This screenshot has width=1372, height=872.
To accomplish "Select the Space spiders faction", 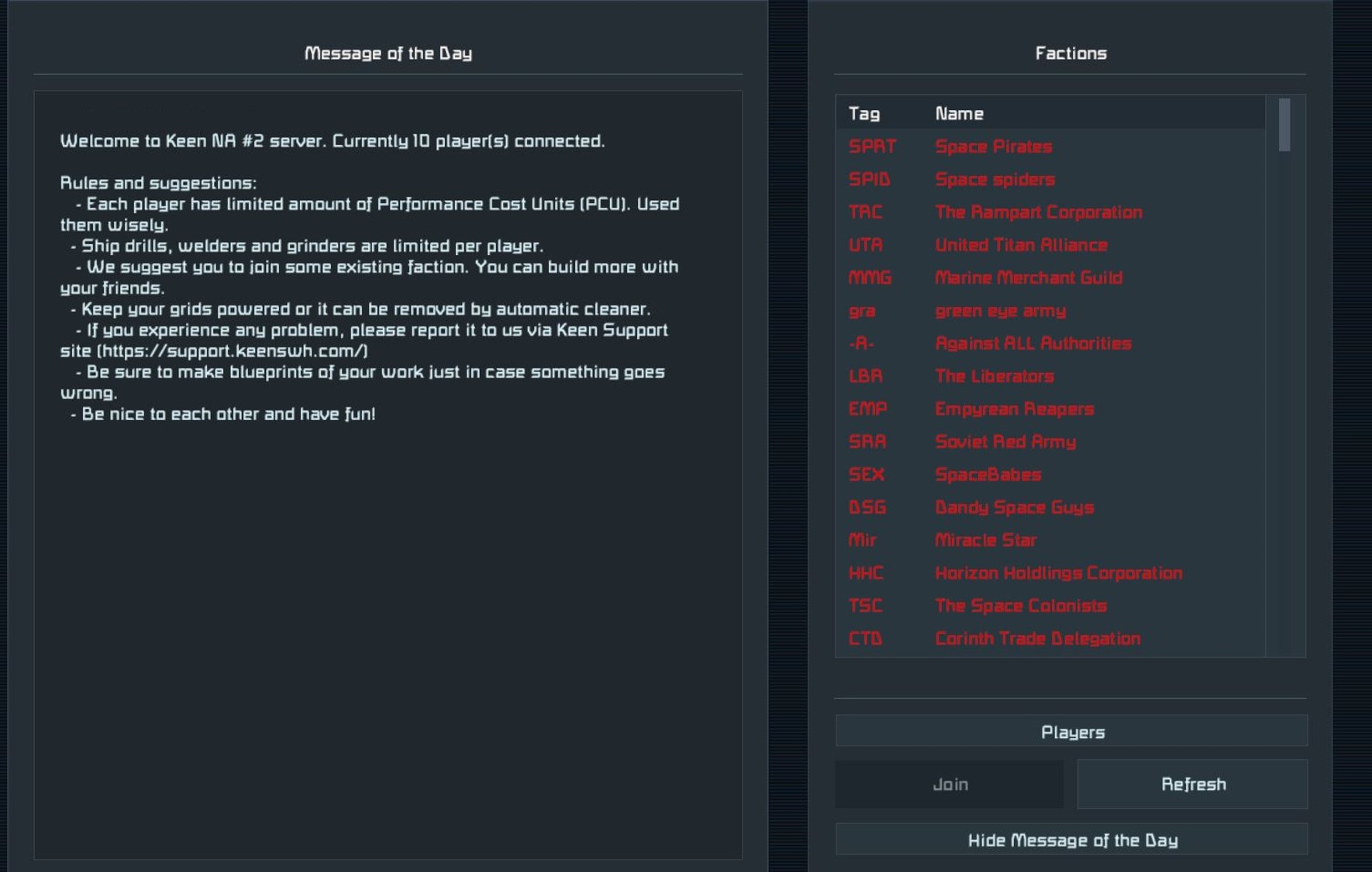I will (x=1050, y=179).
